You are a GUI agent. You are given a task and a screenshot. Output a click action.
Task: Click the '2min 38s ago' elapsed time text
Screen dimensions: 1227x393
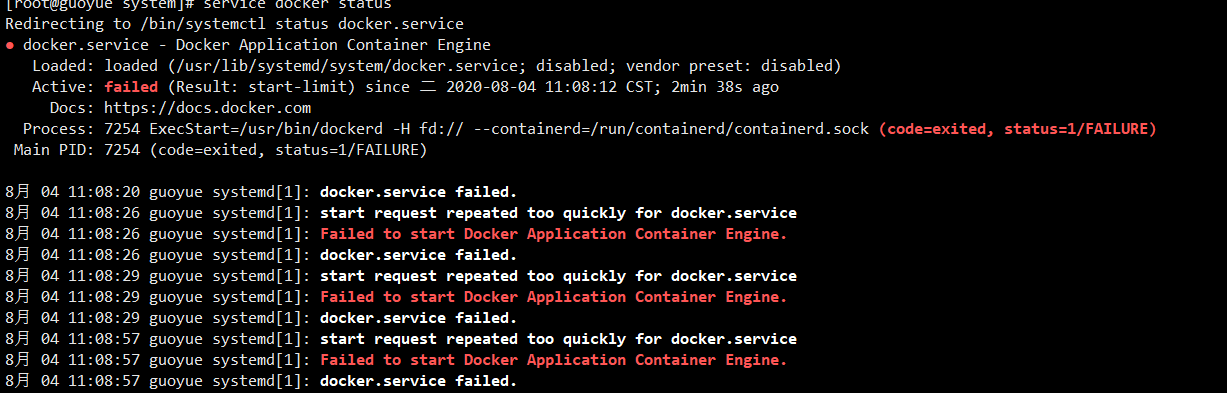(x=725, y=87)
